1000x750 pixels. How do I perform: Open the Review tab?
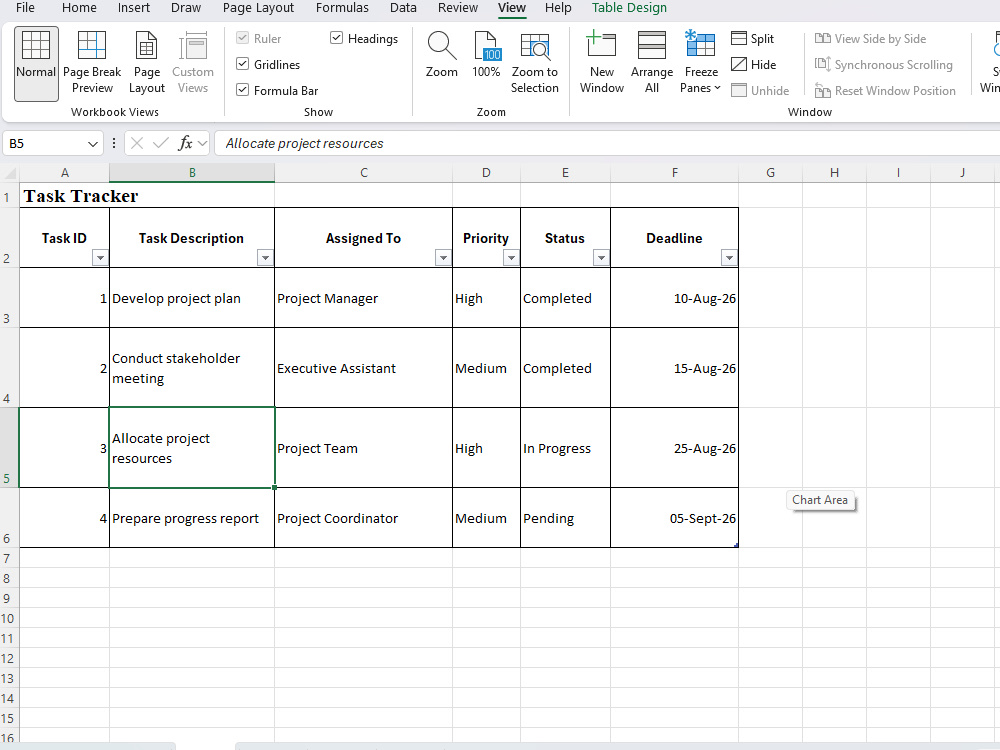coord(458,8)
